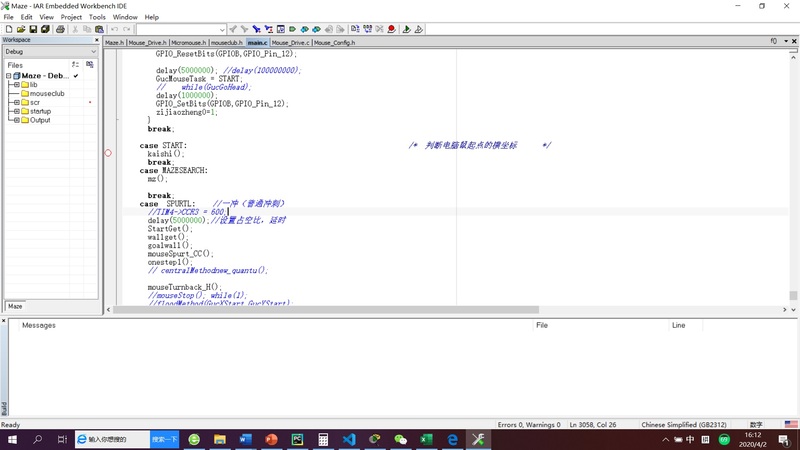Click the Navigate Backward toolbar icon
Viewport: 800px width, 450px height.
tap(329, 29)
